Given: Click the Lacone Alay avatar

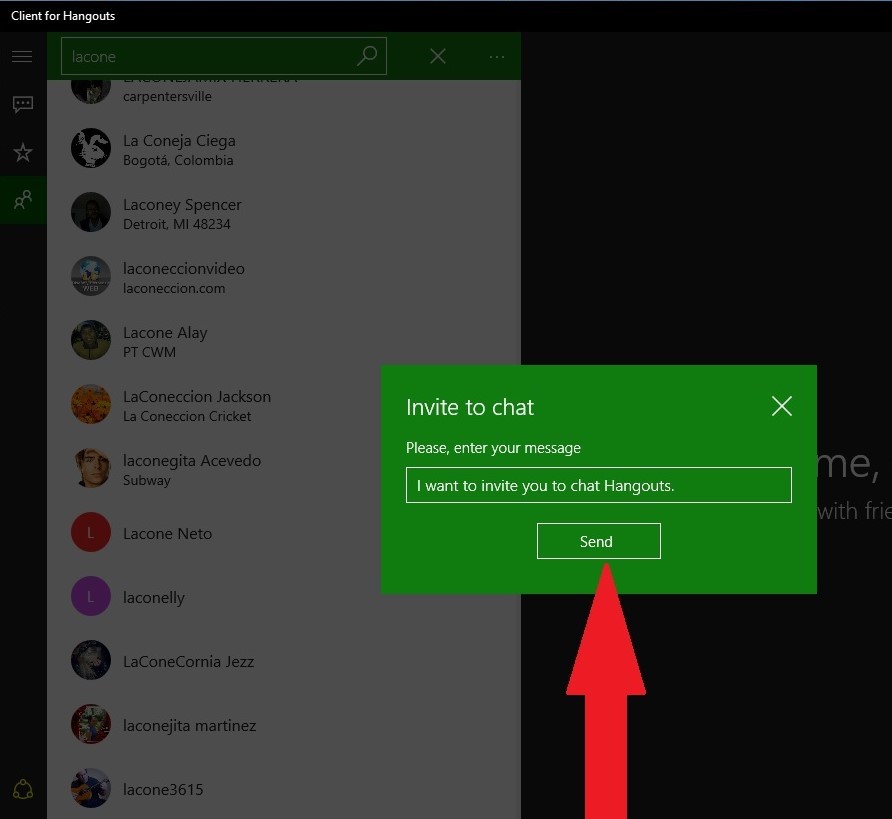Looking at the screenshot, I should 90,340.
